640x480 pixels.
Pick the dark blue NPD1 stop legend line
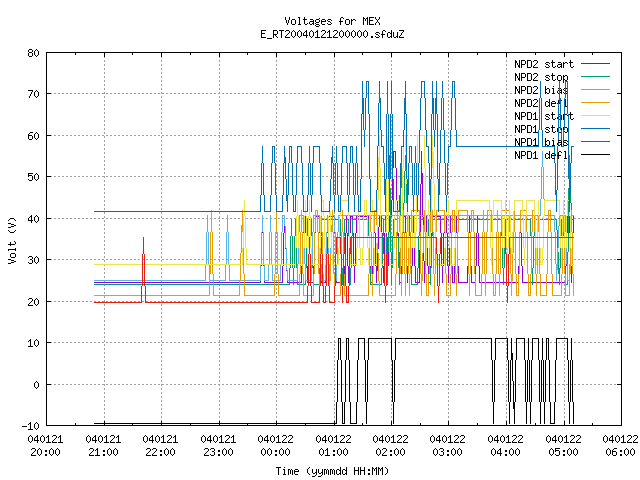(596, 129)
